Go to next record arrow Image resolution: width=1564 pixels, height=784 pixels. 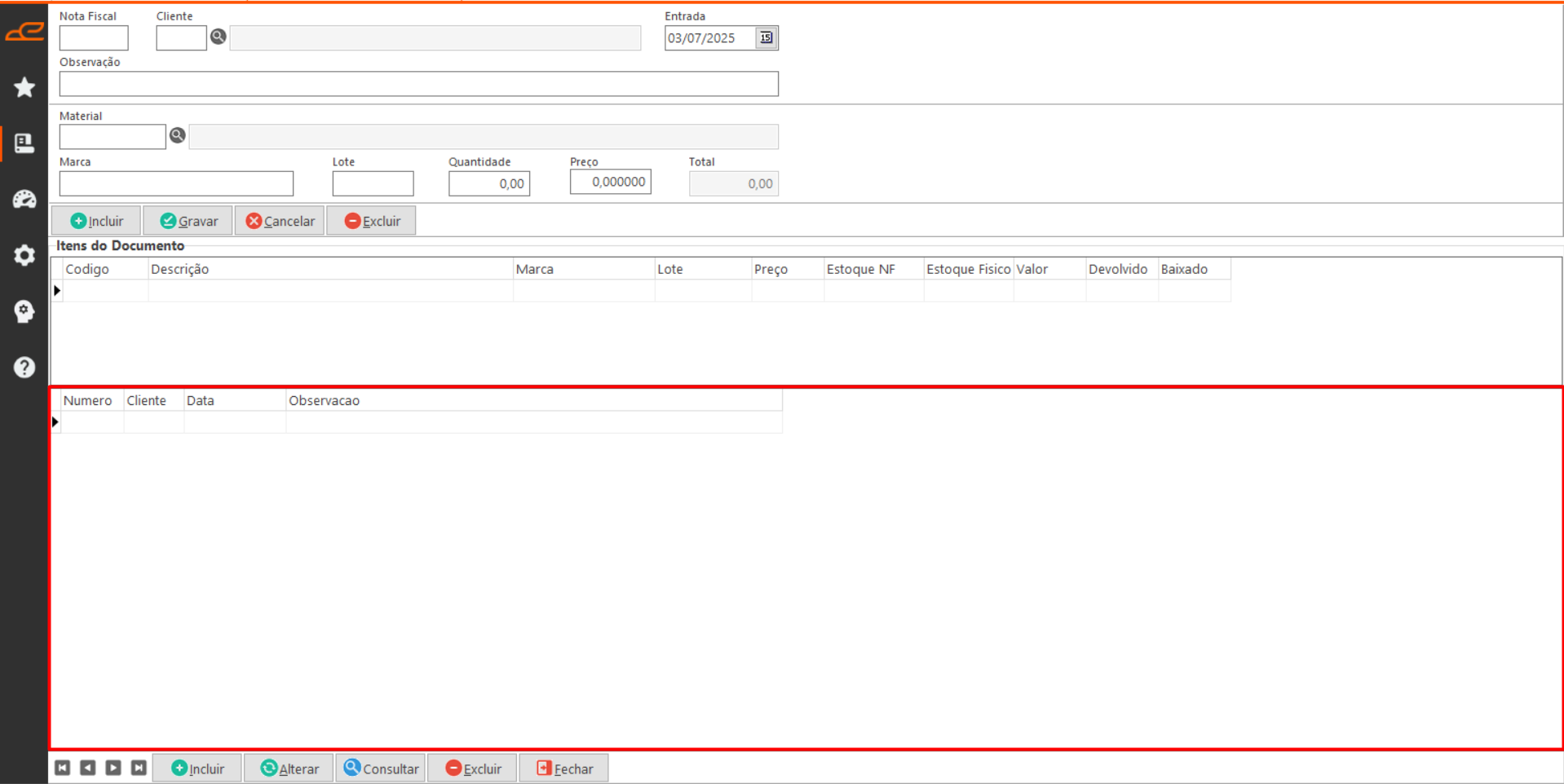point(113,768)
